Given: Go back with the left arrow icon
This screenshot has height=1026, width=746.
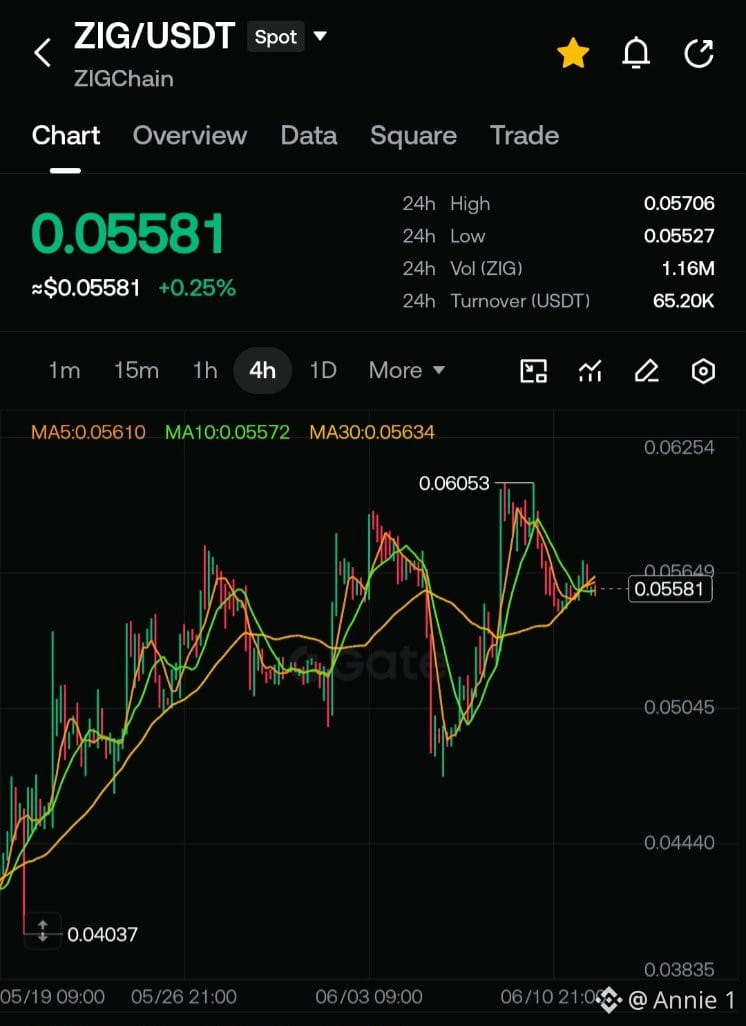Looking at the screenshot, I should (43, 53).
